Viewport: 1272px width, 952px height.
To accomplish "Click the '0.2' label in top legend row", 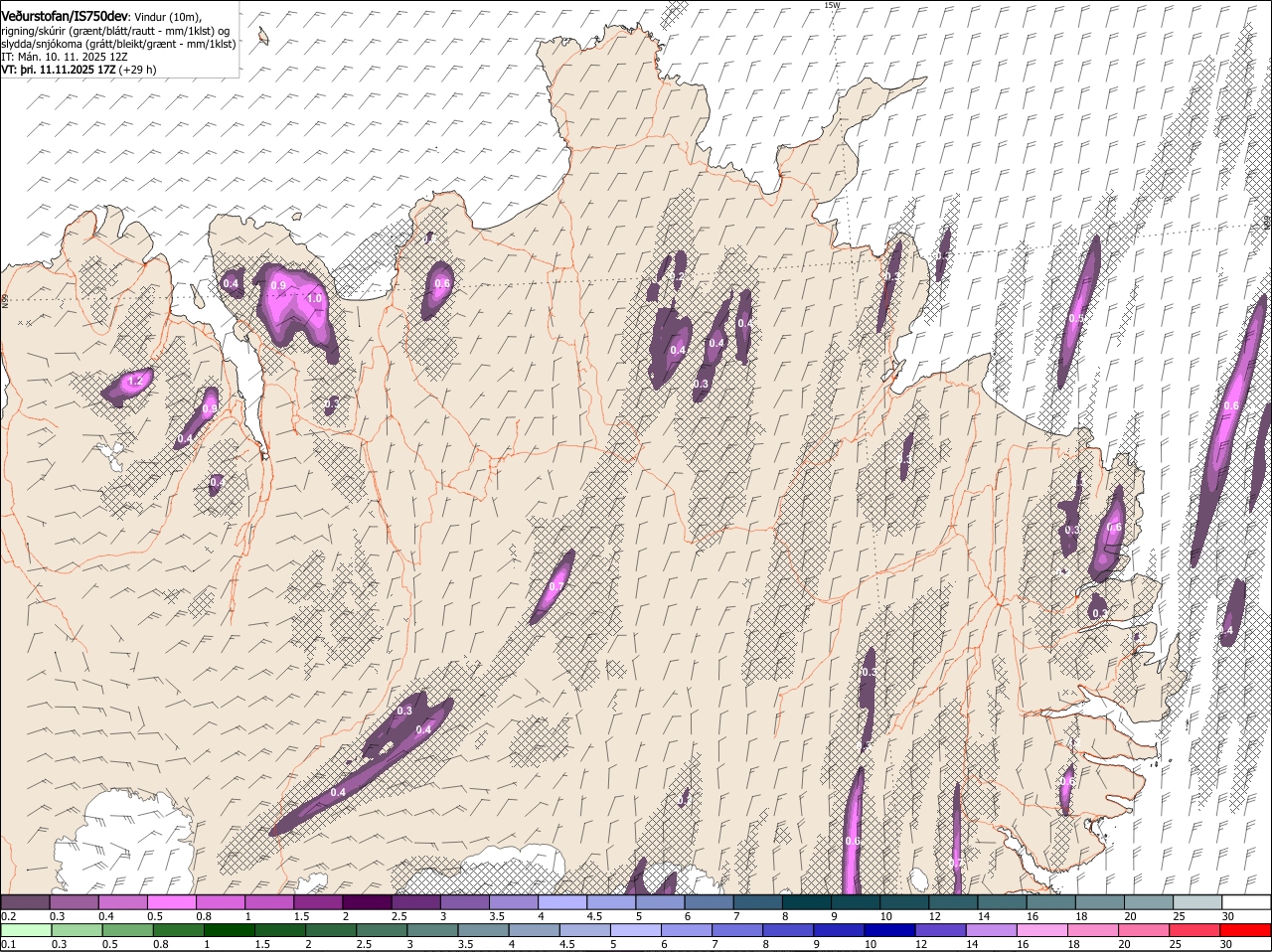I will (9, 915).
